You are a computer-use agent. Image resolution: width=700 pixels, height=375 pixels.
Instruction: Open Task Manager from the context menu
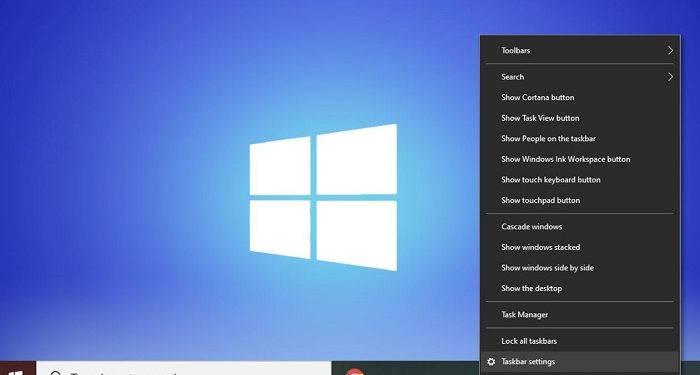click(x=580, y=314)
